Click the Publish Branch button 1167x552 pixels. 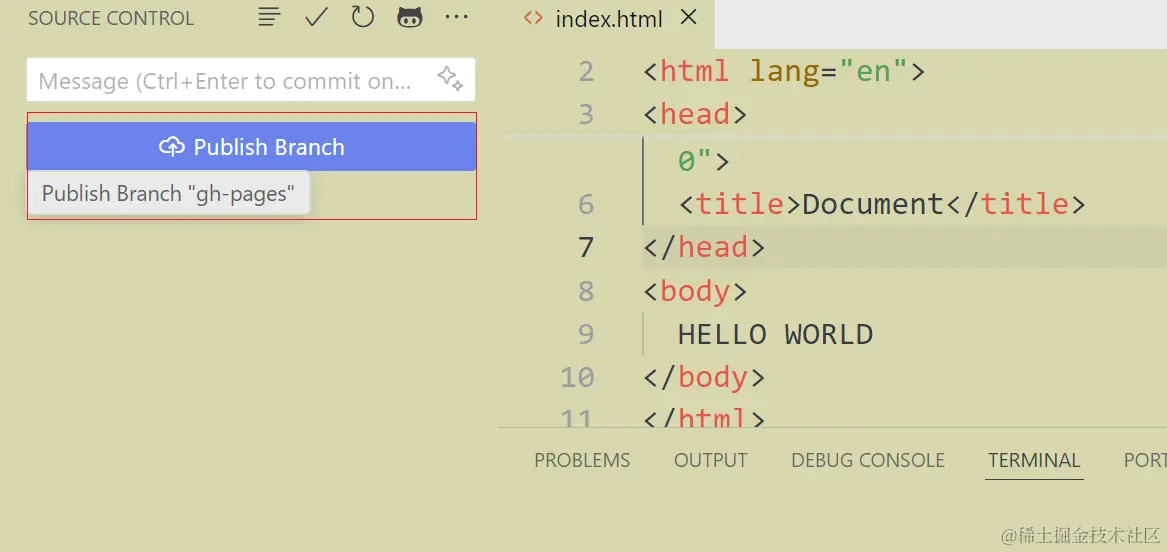click(x=252, y=147)
